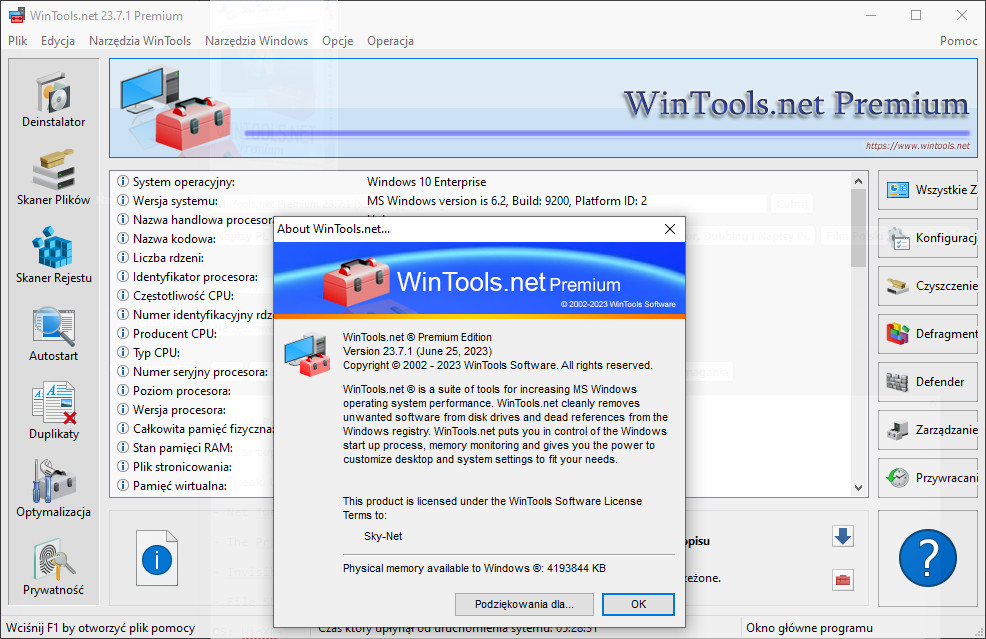Screen dimensions: 986x639
Task: Select the Typ CPU row
Action: pyautogui.click(x=194, y=353)
